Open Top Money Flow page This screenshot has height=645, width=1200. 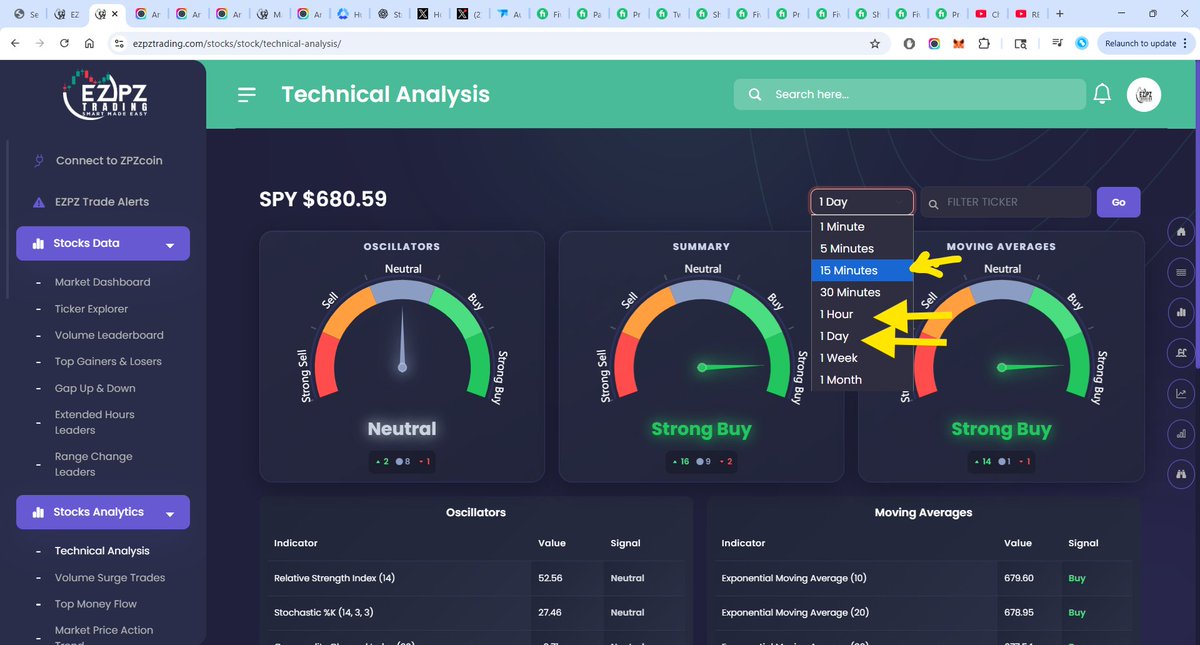96,604
